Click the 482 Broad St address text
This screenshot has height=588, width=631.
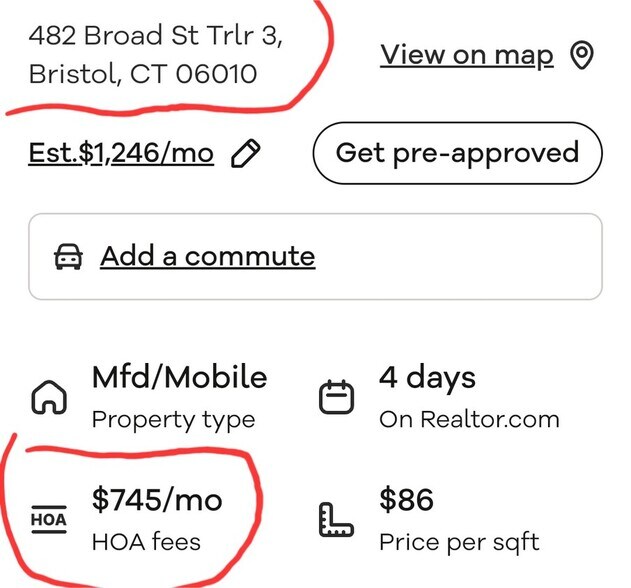tap(155, 36)
